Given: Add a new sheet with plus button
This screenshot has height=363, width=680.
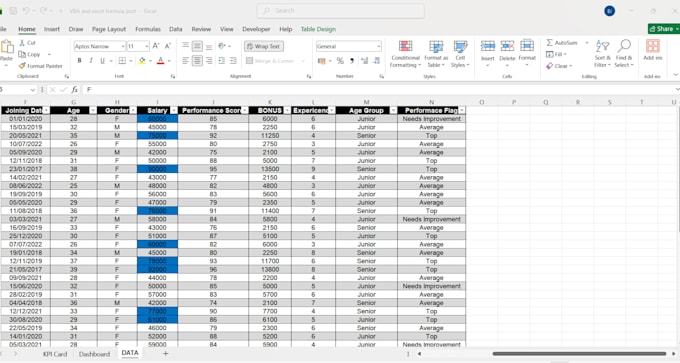Looking at the screenshot, I should [x=165, y=354].
